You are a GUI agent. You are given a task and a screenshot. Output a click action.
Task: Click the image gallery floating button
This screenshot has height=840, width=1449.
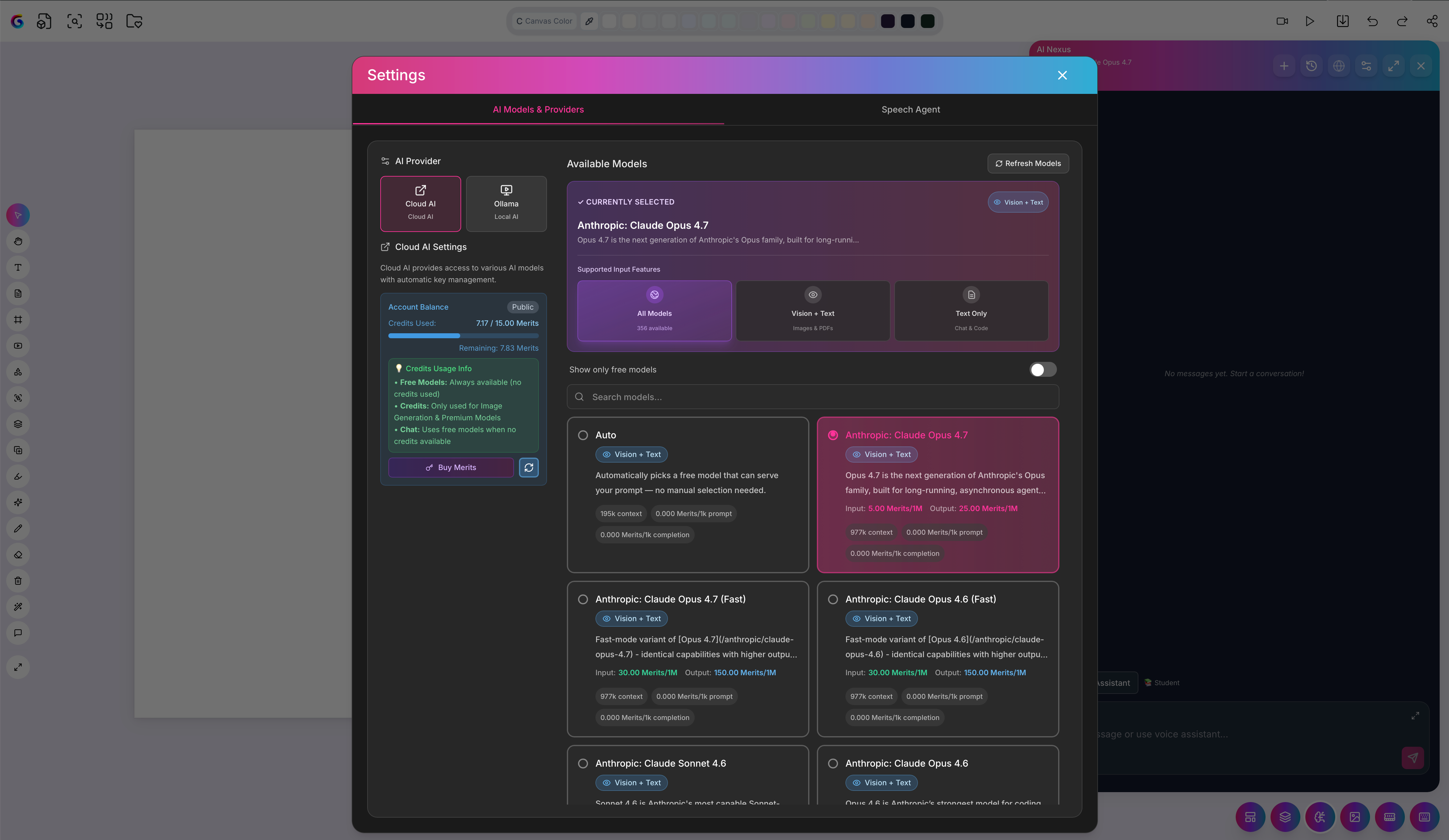tap(1355, 817)
